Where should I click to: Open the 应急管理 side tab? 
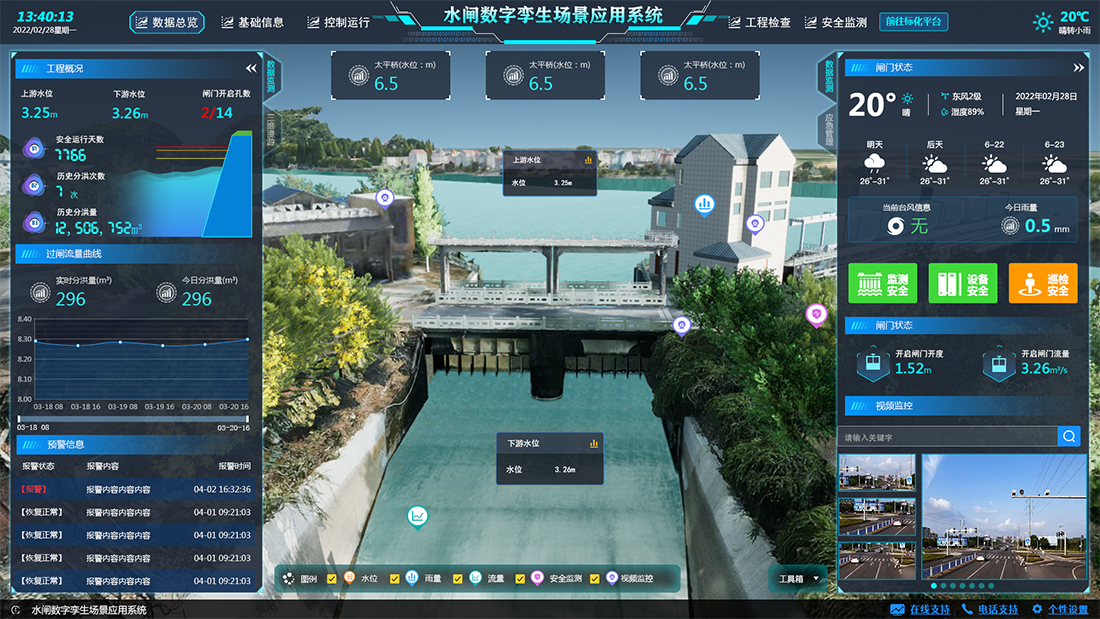point(827,129)
